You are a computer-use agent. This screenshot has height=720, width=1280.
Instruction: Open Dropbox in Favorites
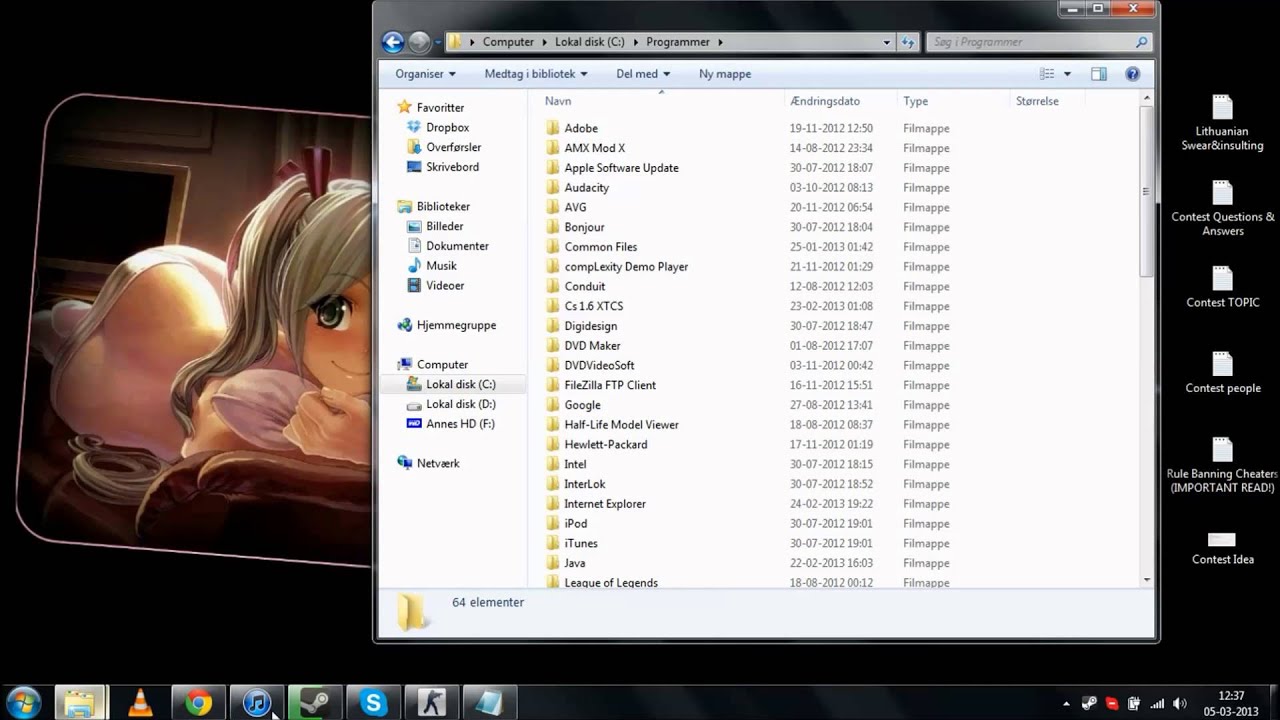pos(438,127)
